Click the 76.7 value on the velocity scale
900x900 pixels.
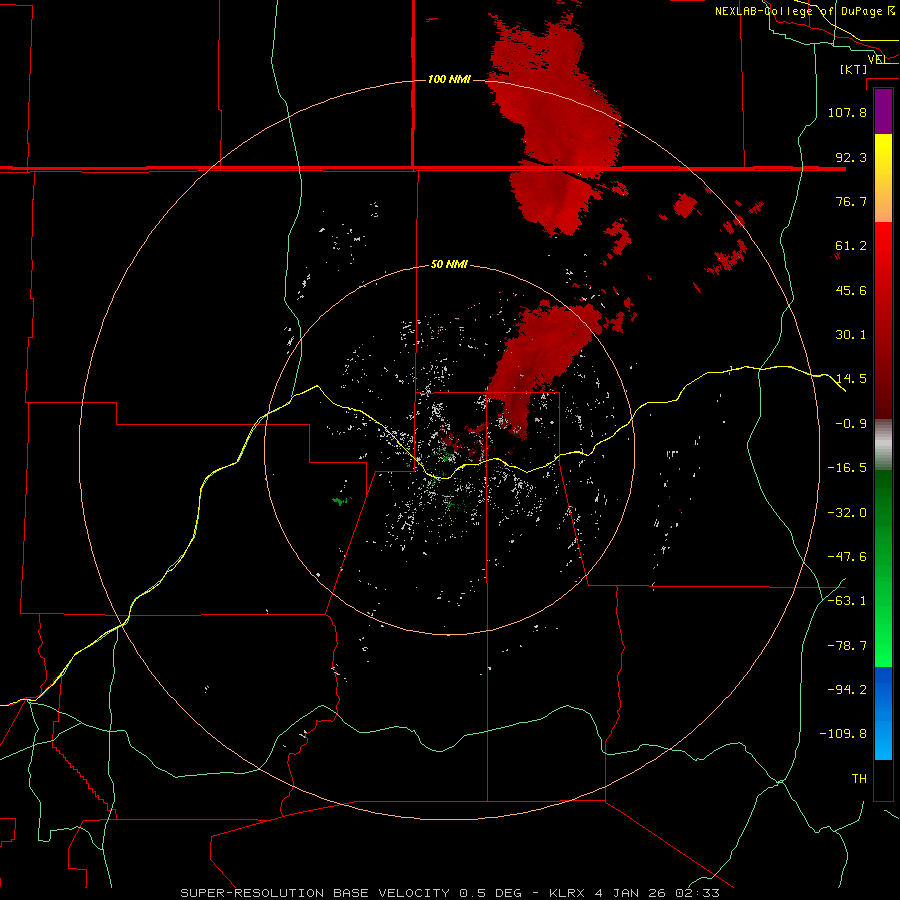click(x=851, y=201)
